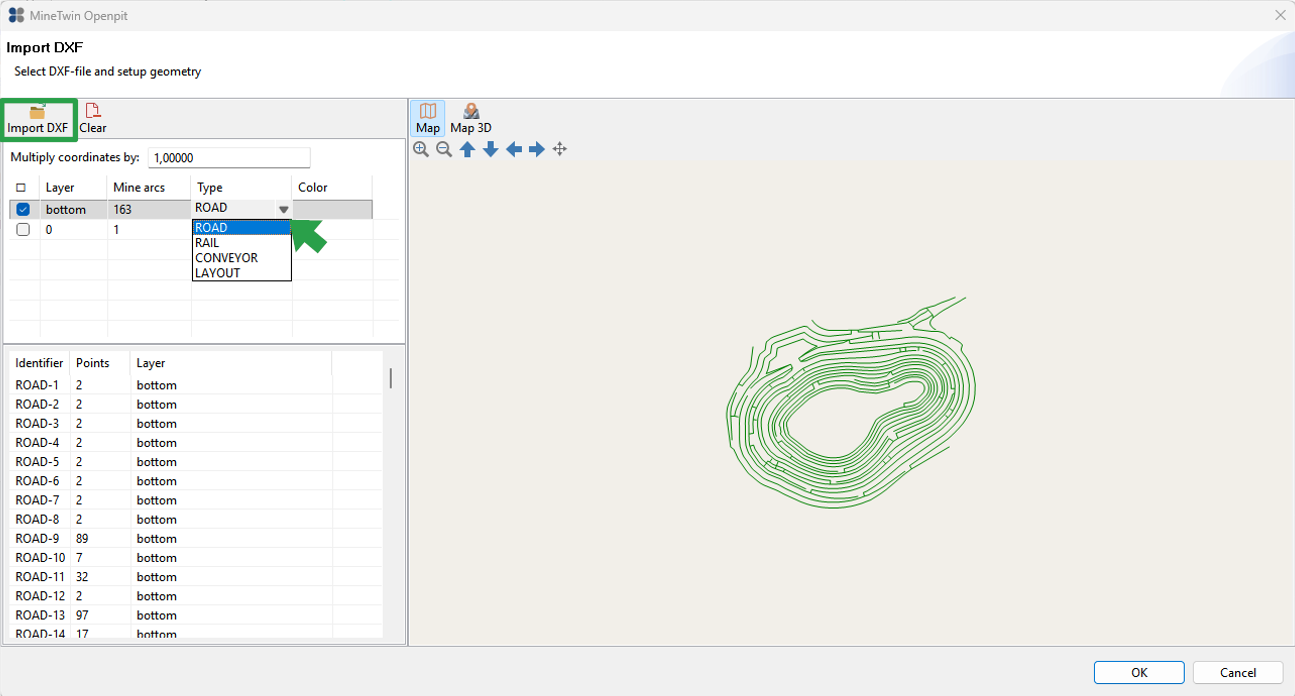Check the layer 0 checkbox
Viewport: 1295px width, 696px height.
click(x=23, y=229)
